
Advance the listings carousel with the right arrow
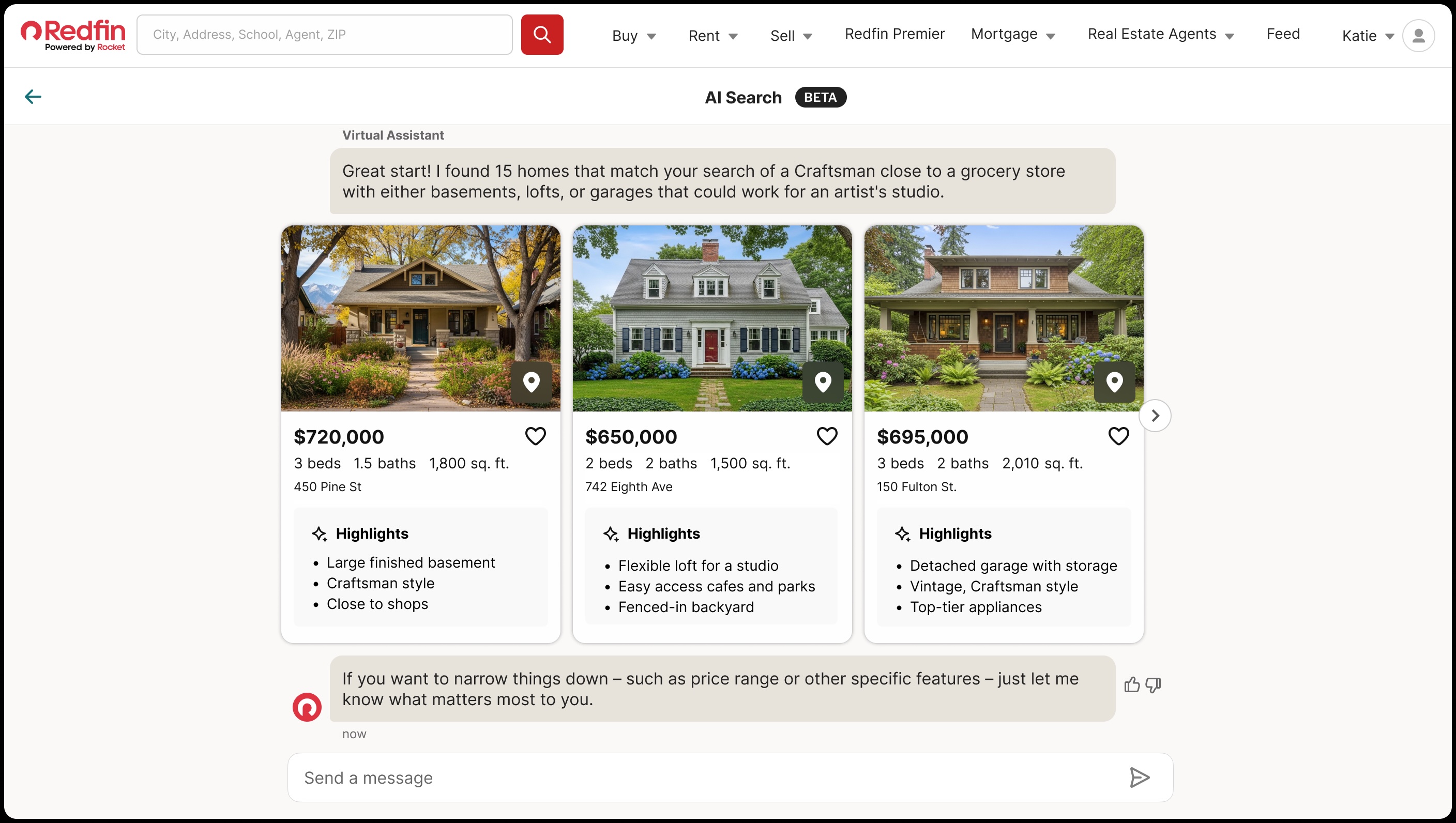pyautogui.click(x=1155, y=416)
